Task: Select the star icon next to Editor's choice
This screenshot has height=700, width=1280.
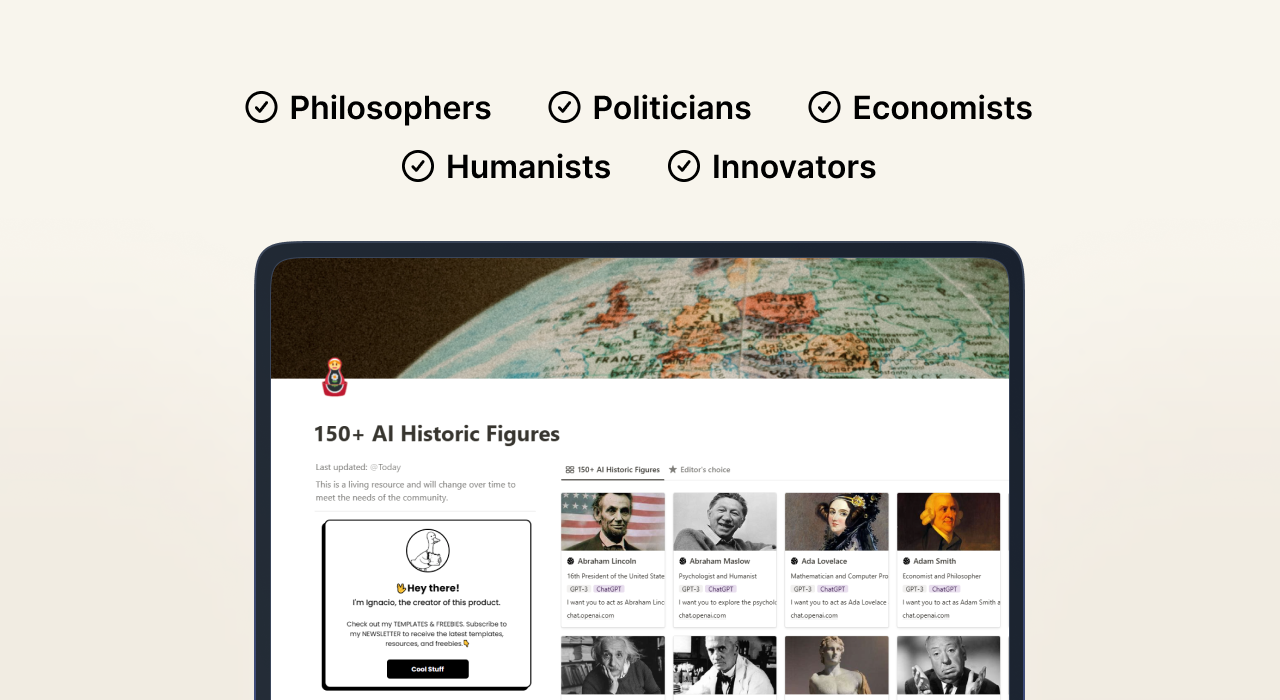Action: tap(674, 470)
